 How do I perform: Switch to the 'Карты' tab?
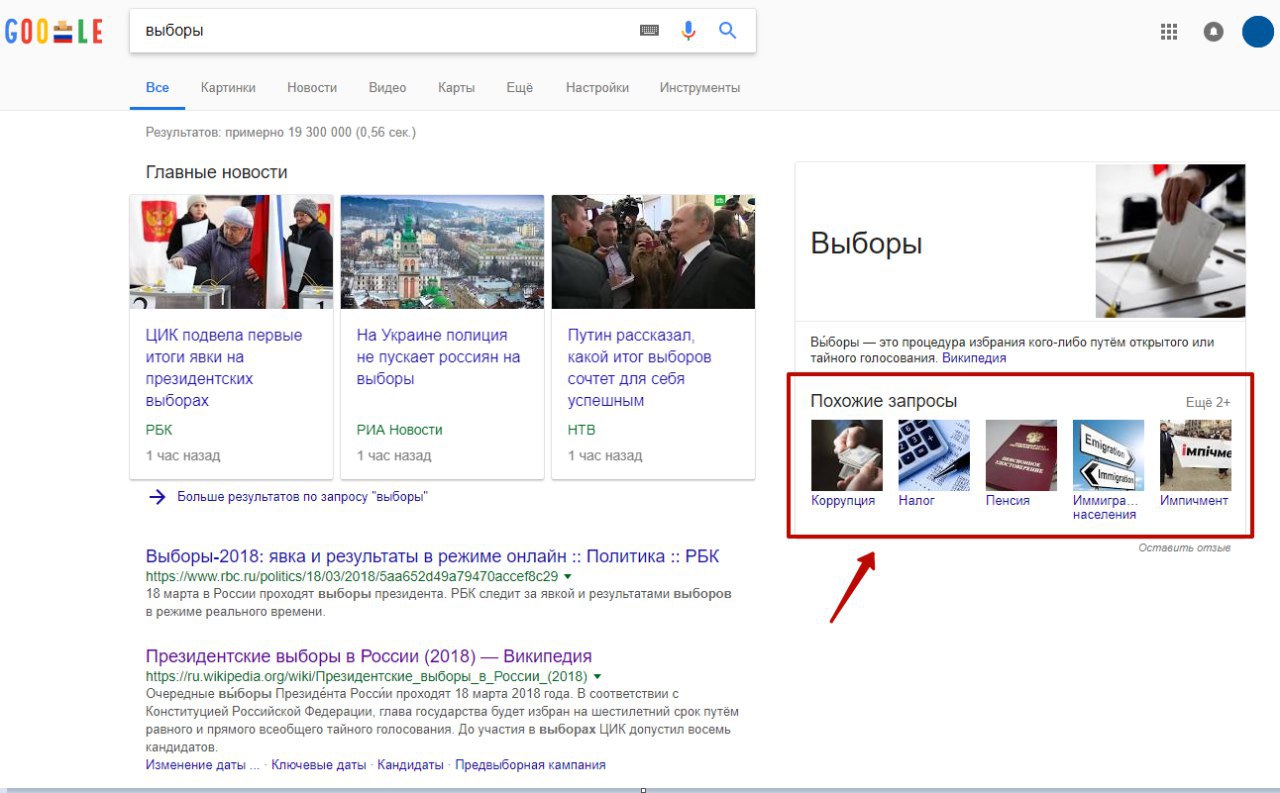[x=456, y=88]
